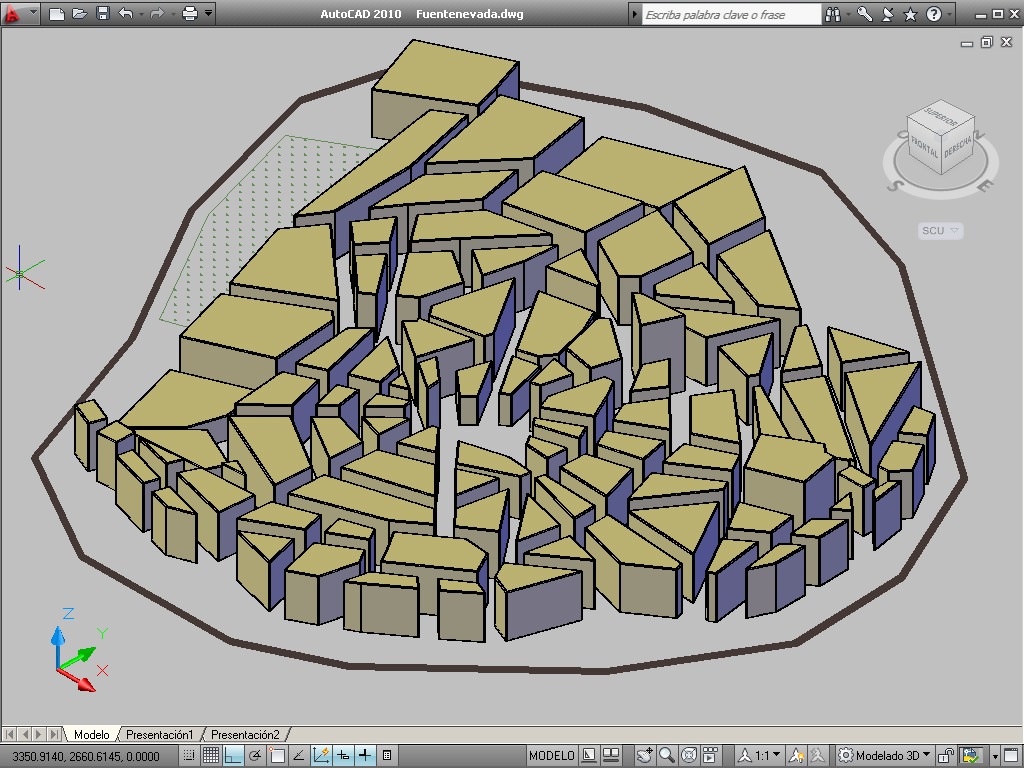This screenshot has height=768, width=1024.
Task: Select the Pan hand tool
Action: [644, 756]
